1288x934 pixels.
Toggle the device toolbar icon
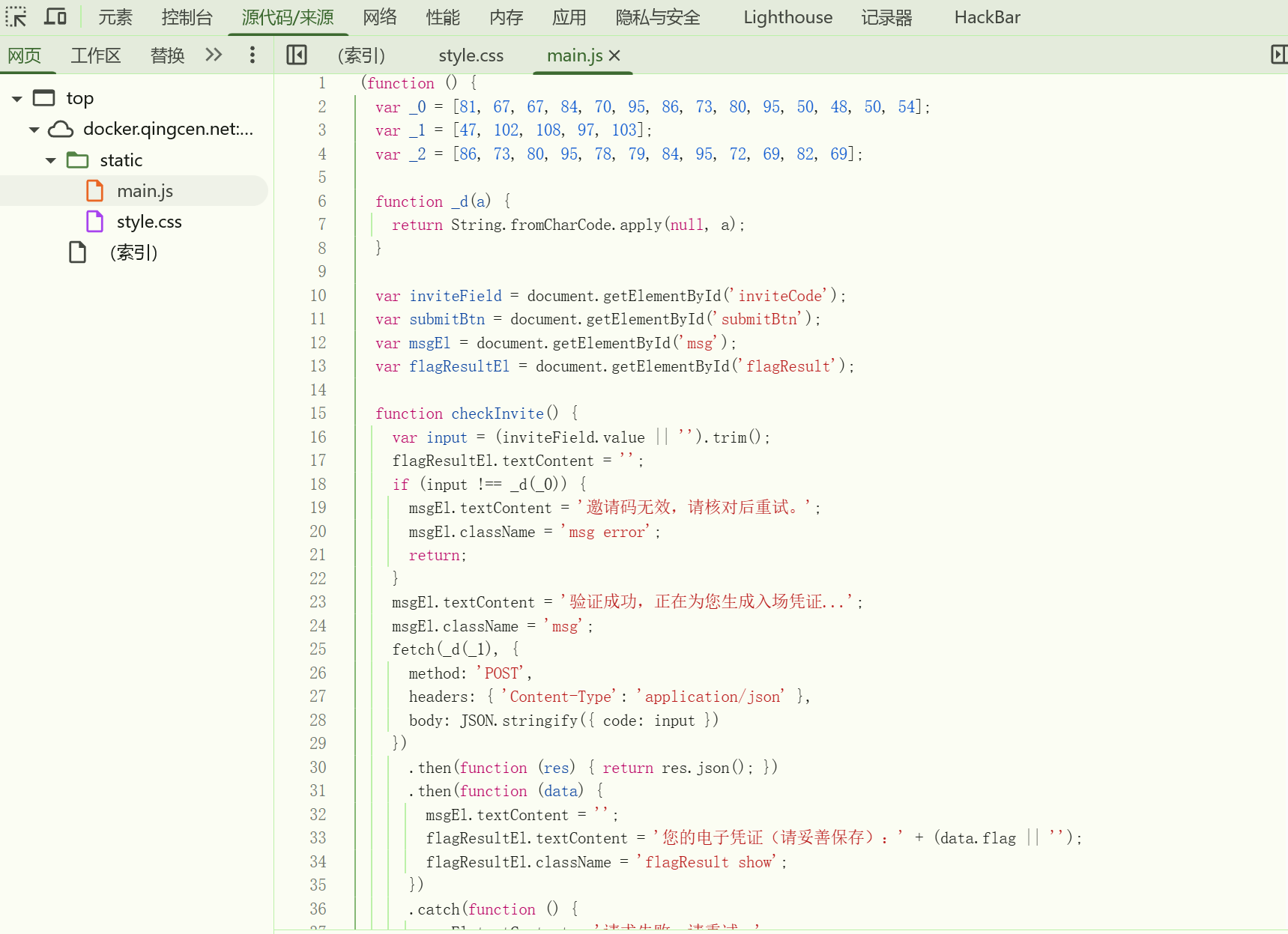(55, 16)
